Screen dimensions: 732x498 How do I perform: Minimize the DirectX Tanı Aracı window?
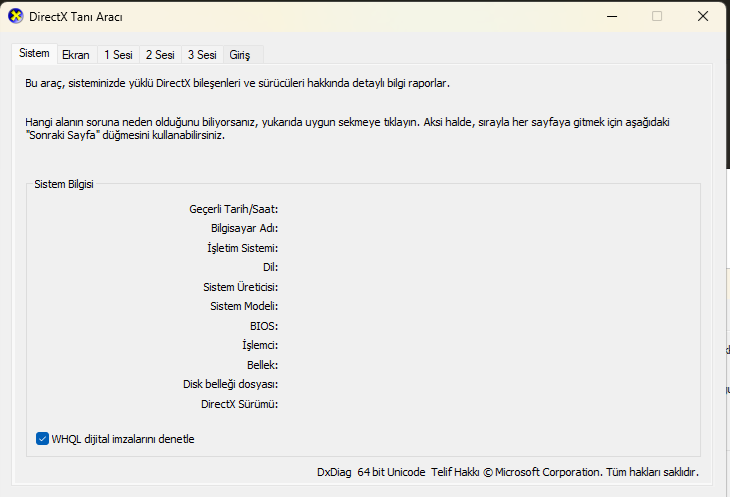[612, 16]
